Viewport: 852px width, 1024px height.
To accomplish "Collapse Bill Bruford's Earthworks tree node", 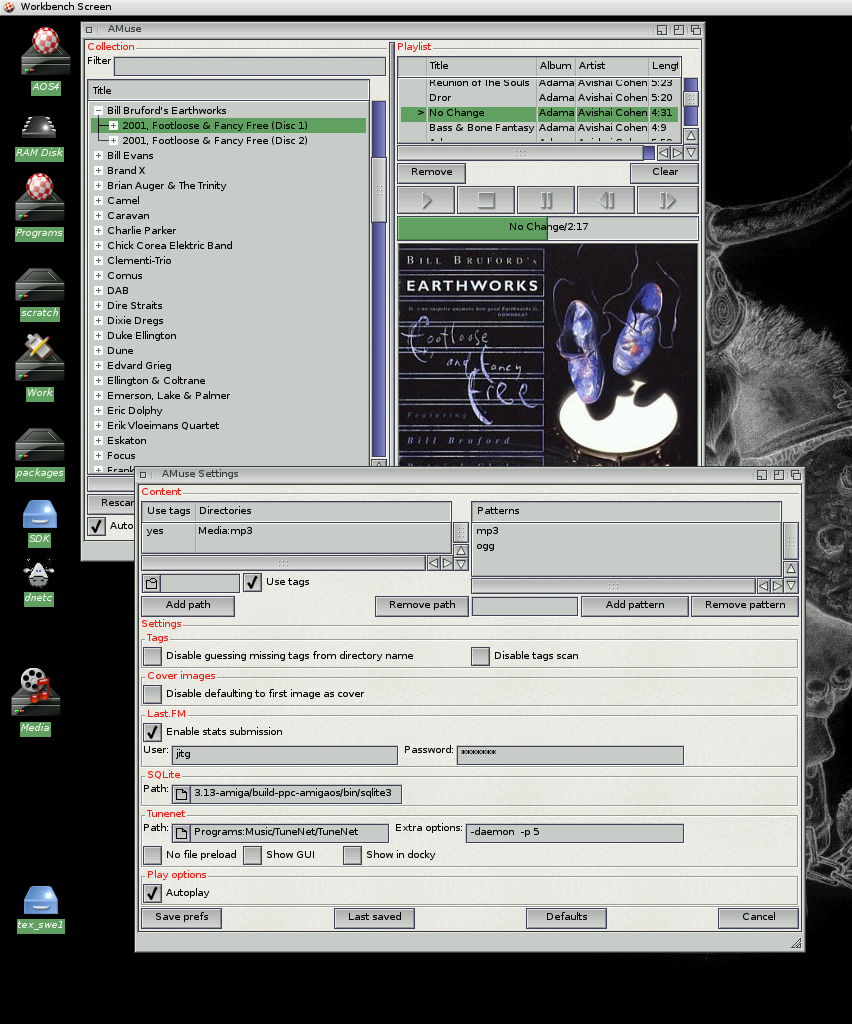I will click(99, 110).
